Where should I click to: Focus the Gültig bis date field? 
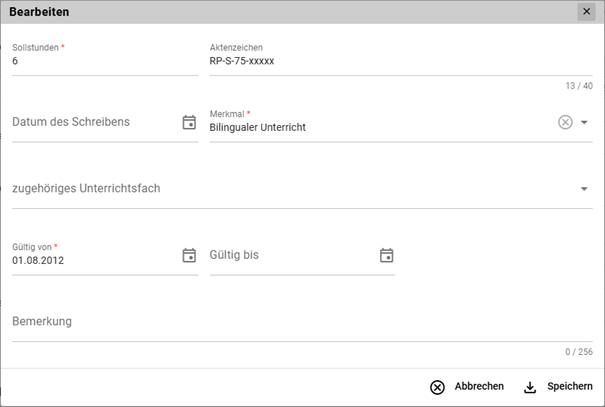pyautogui.click(x=290, y=255)
